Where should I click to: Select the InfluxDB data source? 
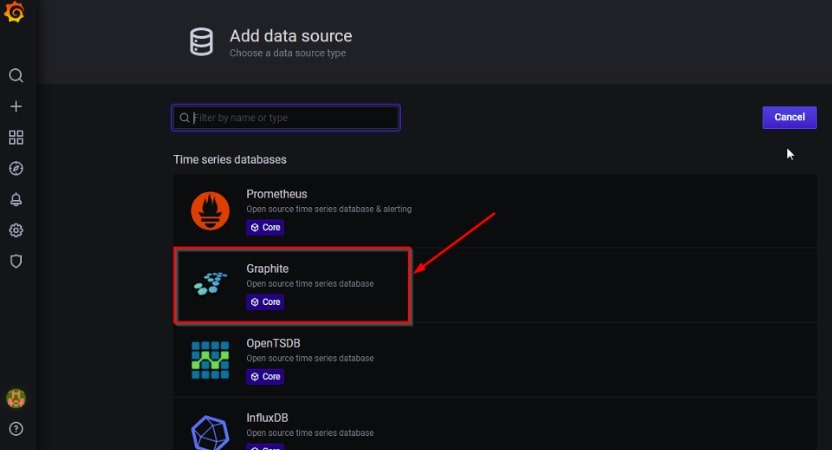coord(495,424)
